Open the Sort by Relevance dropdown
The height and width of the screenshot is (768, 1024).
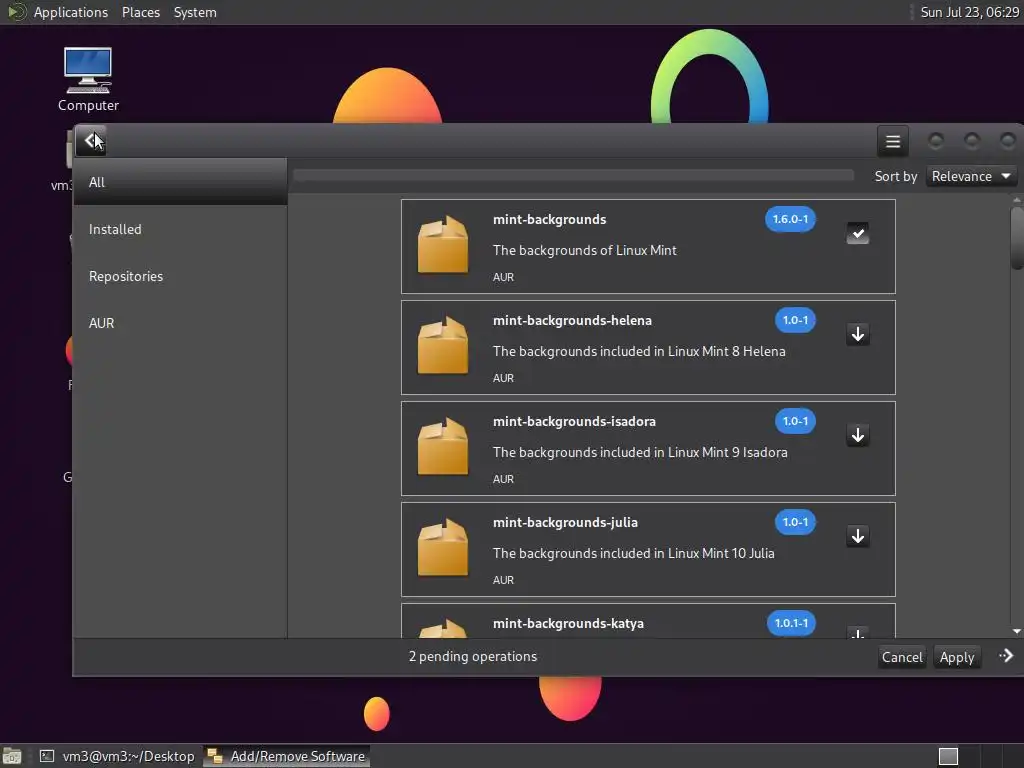click(x=971, y=176)
